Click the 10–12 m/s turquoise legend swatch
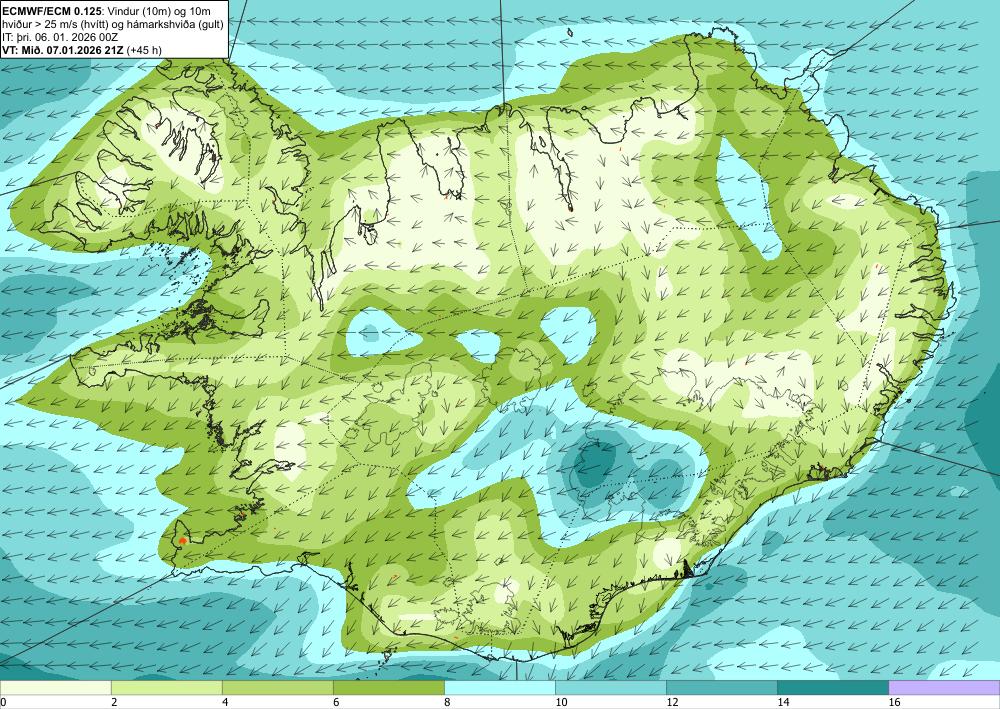The image size is (1000, 709). pyautogui.click(x=610, y=687)
